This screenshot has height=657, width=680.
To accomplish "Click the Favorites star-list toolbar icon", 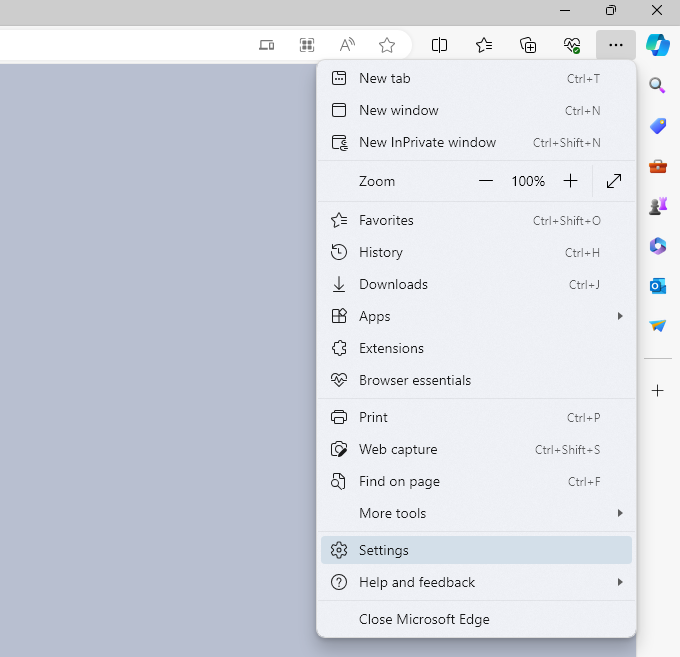I will (484, 45).
